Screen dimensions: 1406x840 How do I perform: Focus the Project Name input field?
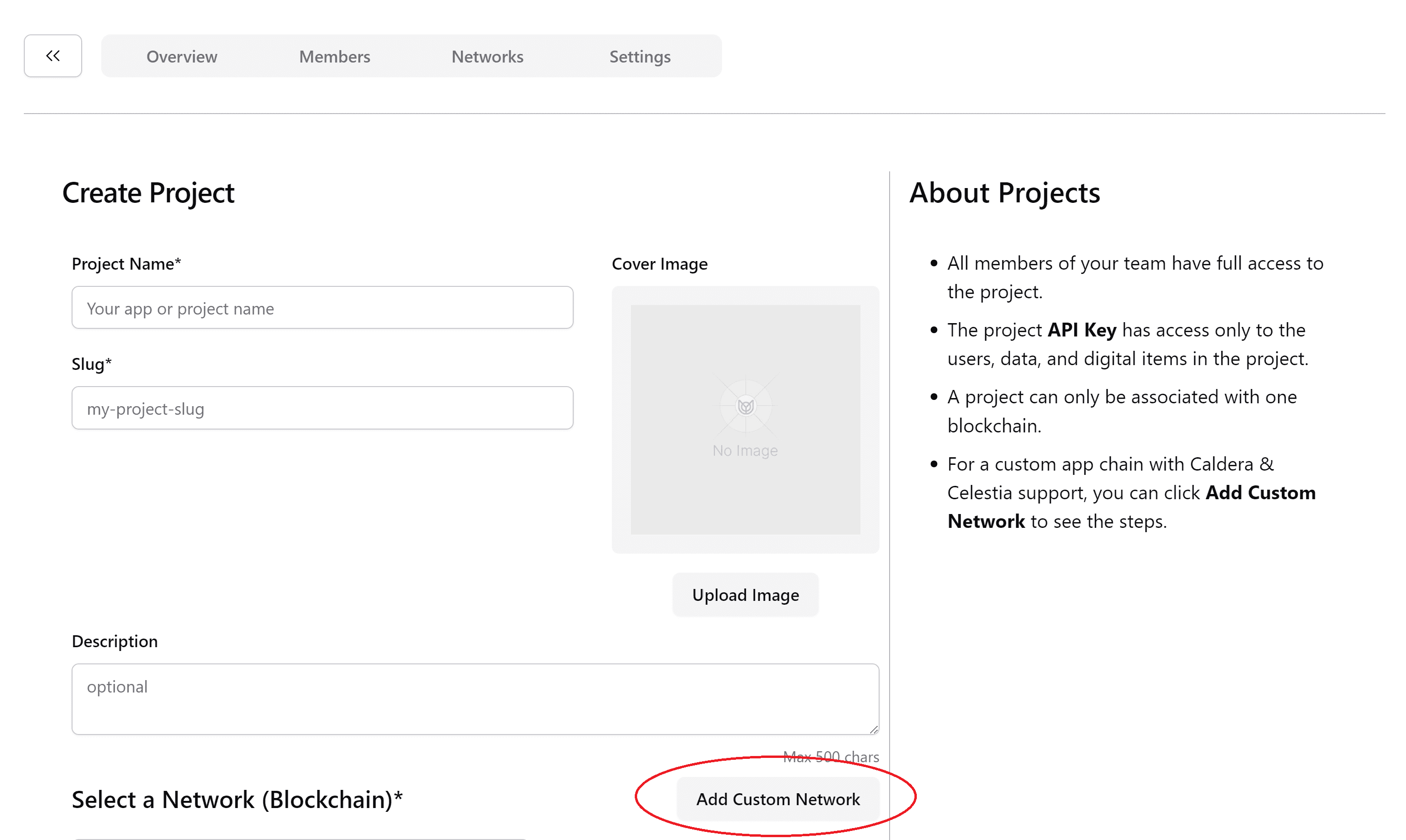tap(322, 308)
